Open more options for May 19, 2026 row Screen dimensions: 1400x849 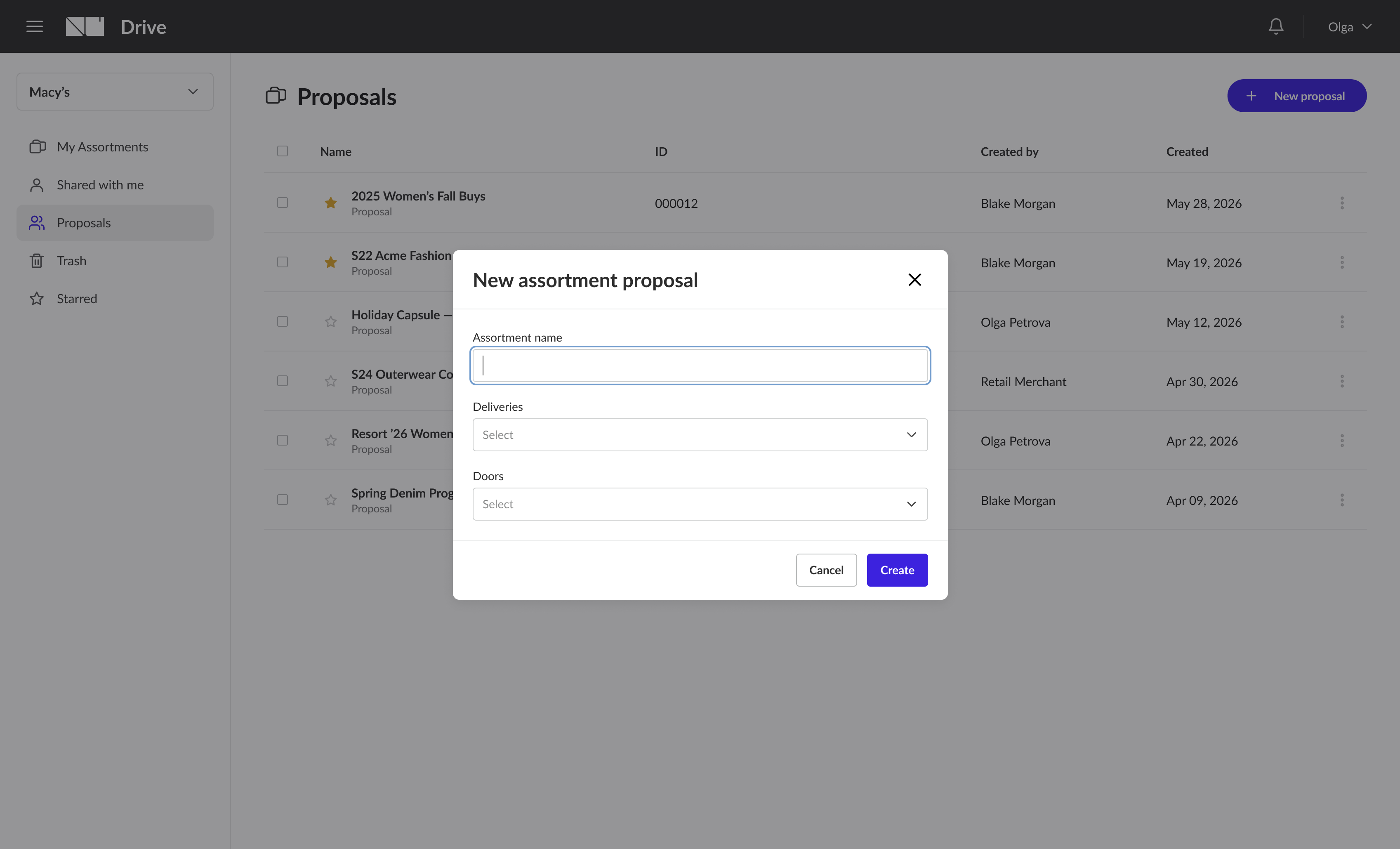pos(1342,262)
